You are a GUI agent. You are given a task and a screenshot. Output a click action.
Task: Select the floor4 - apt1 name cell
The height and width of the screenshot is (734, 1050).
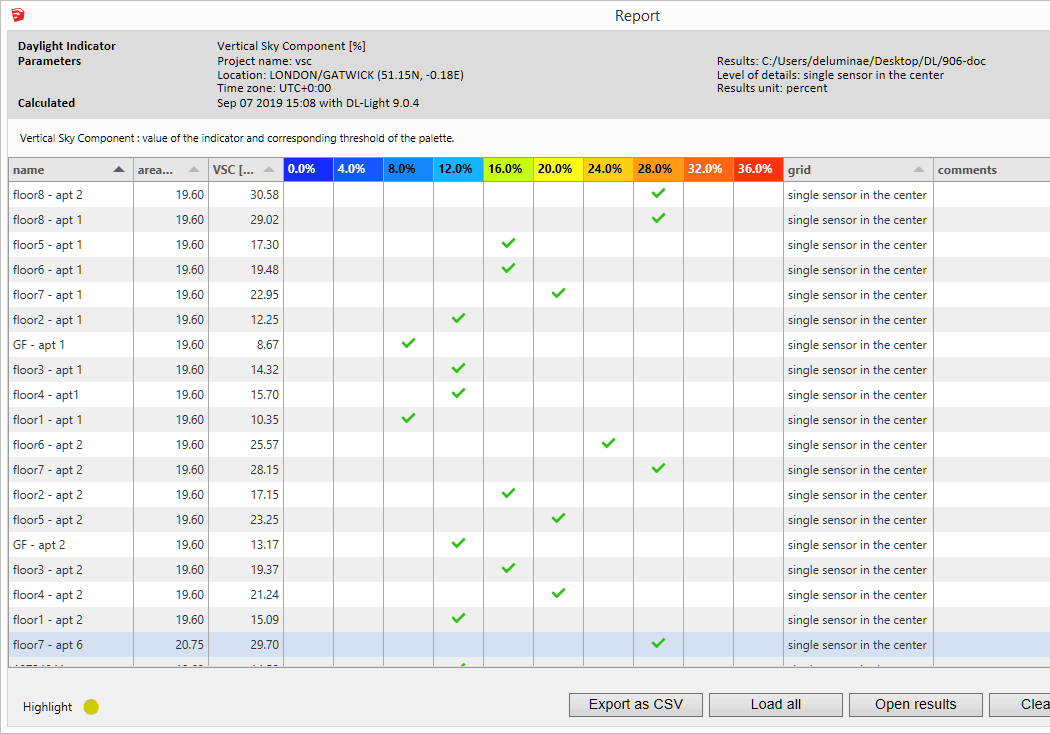[x=71, y=394]
